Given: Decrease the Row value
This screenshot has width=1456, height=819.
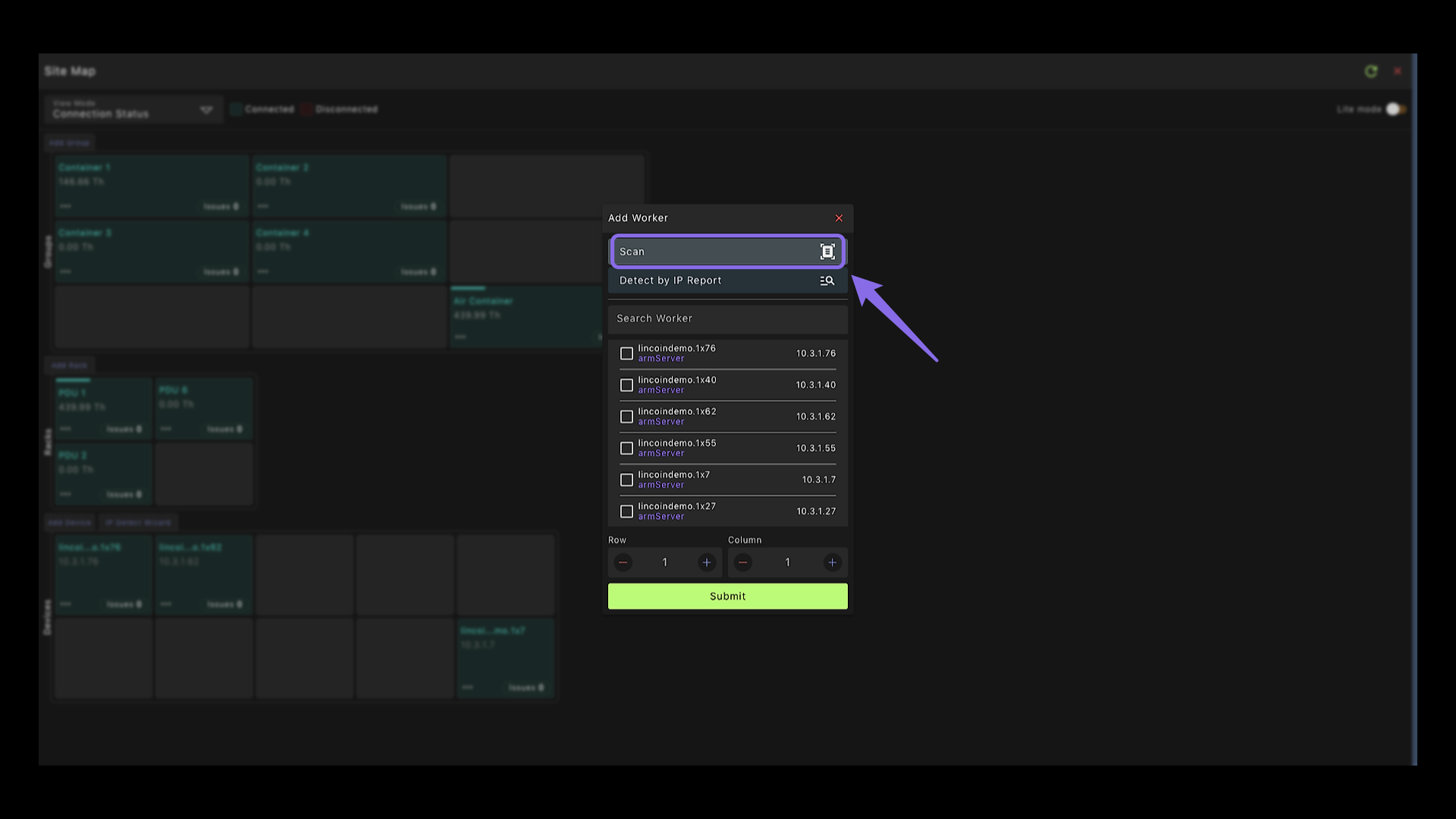Looking at the screenshot, I should tap(623, 563).
